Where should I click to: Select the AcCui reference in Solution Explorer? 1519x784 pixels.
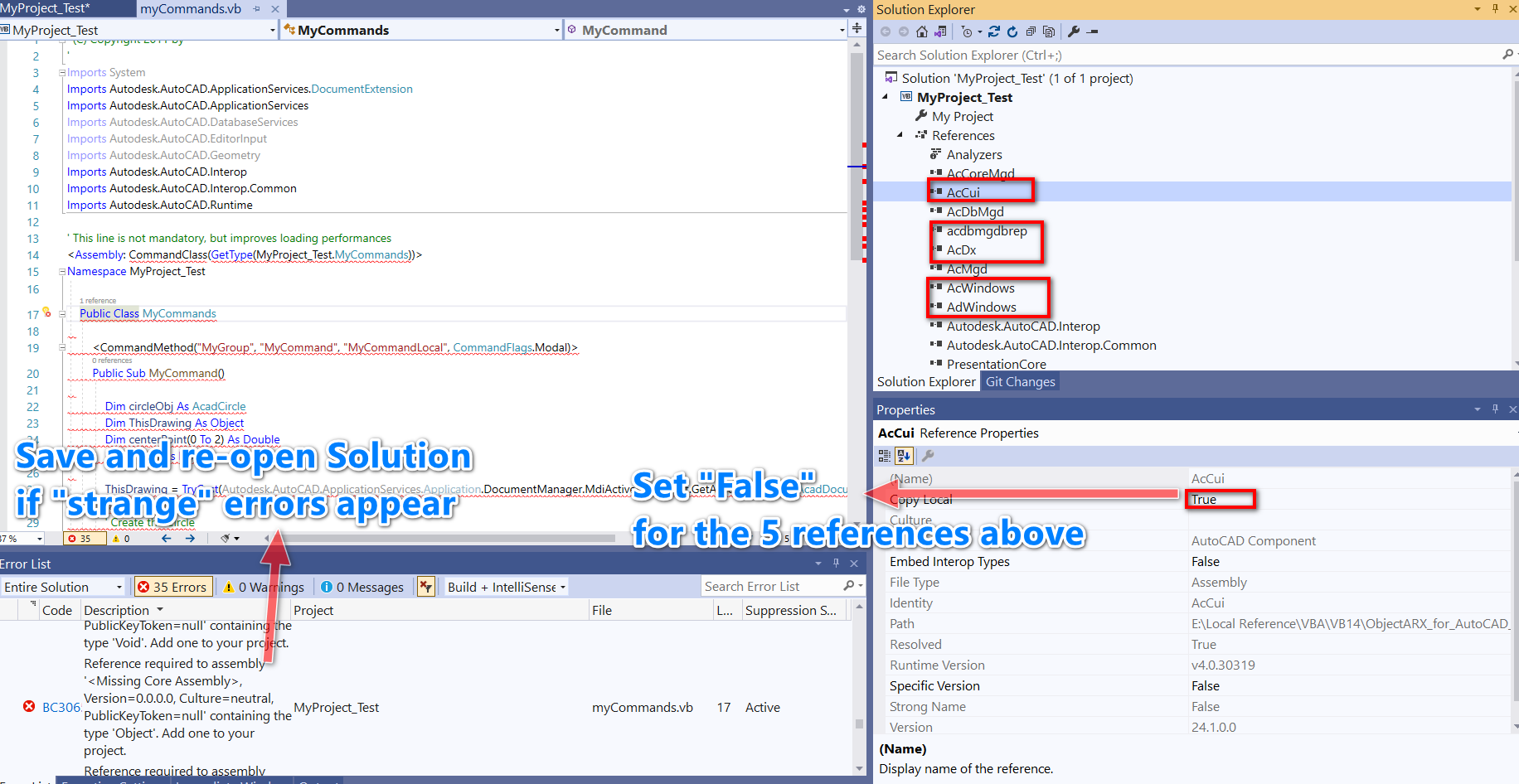(963, 192)
